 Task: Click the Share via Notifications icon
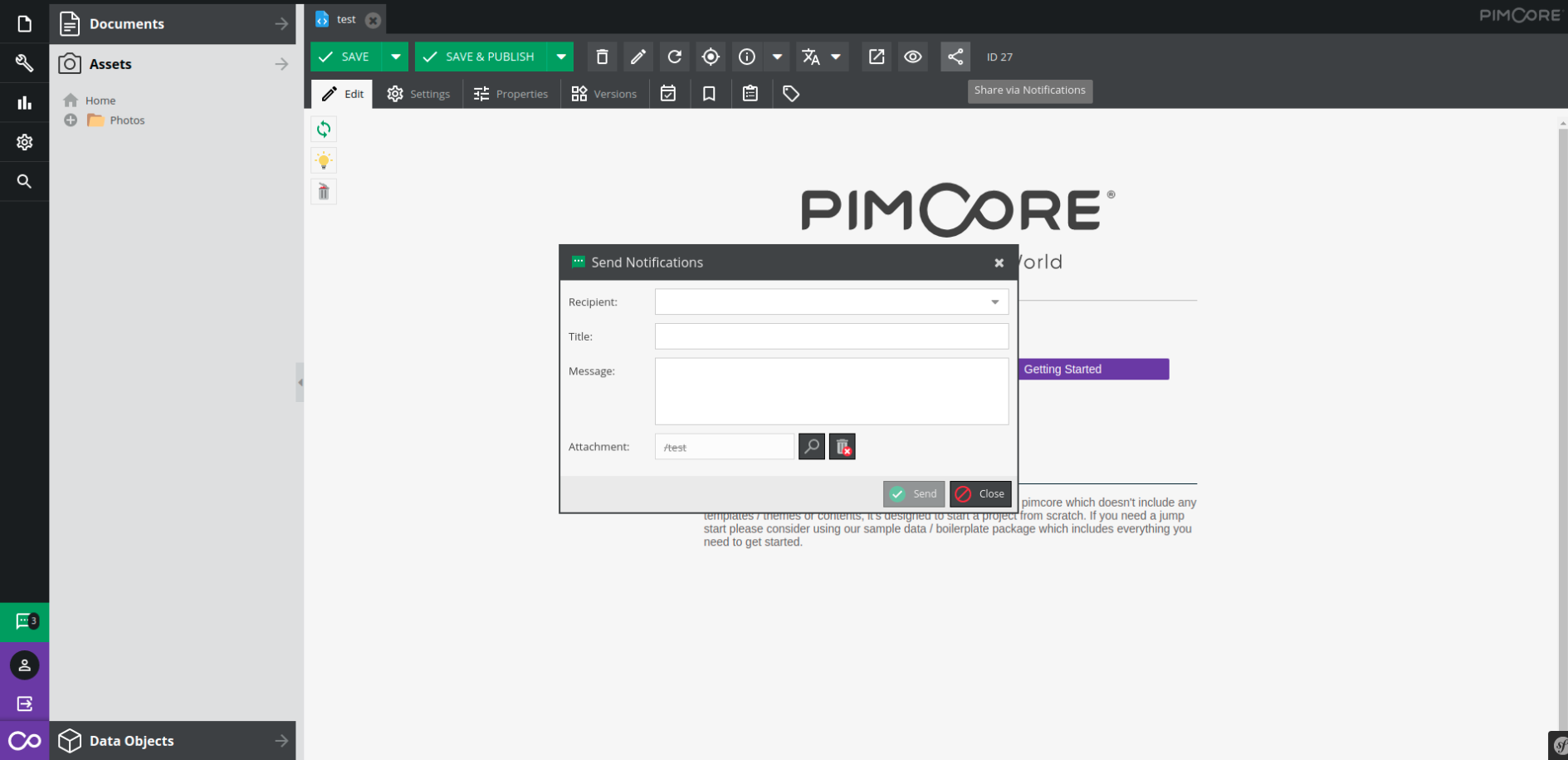[x=955, y=56]
